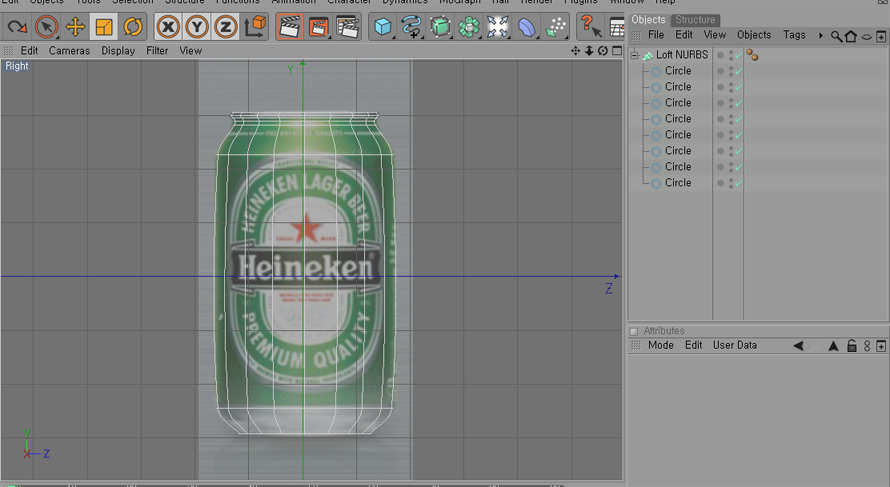890x487 pixels.
Task: Switch to the Structure tab
Action: 695,19
